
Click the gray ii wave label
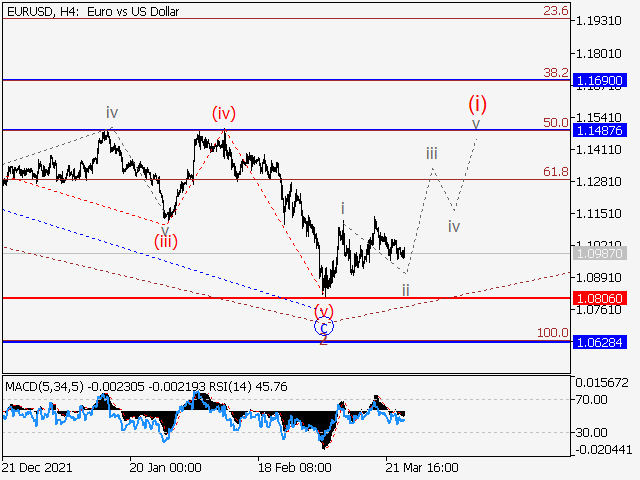pos(405,291)
